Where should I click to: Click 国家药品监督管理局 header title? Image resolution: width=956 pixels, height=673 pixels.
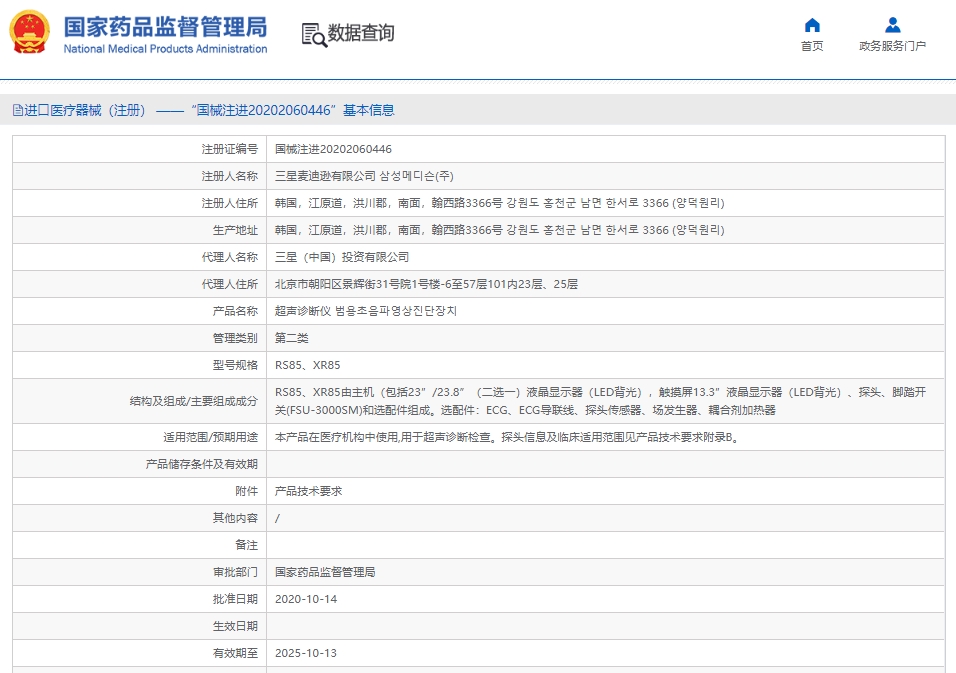165,27
